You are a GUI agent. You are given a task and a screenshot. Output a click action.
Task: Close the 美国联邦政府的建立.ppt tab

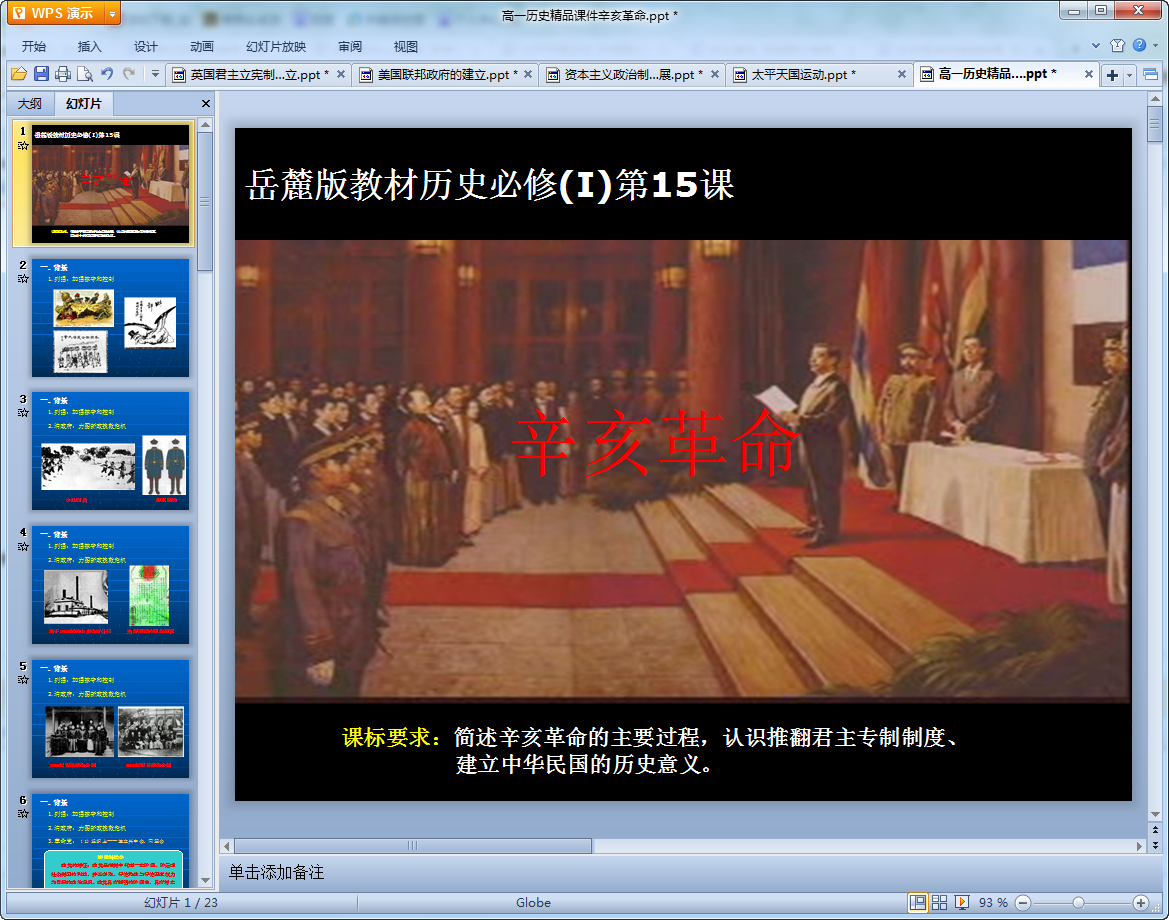coord(528,74)
